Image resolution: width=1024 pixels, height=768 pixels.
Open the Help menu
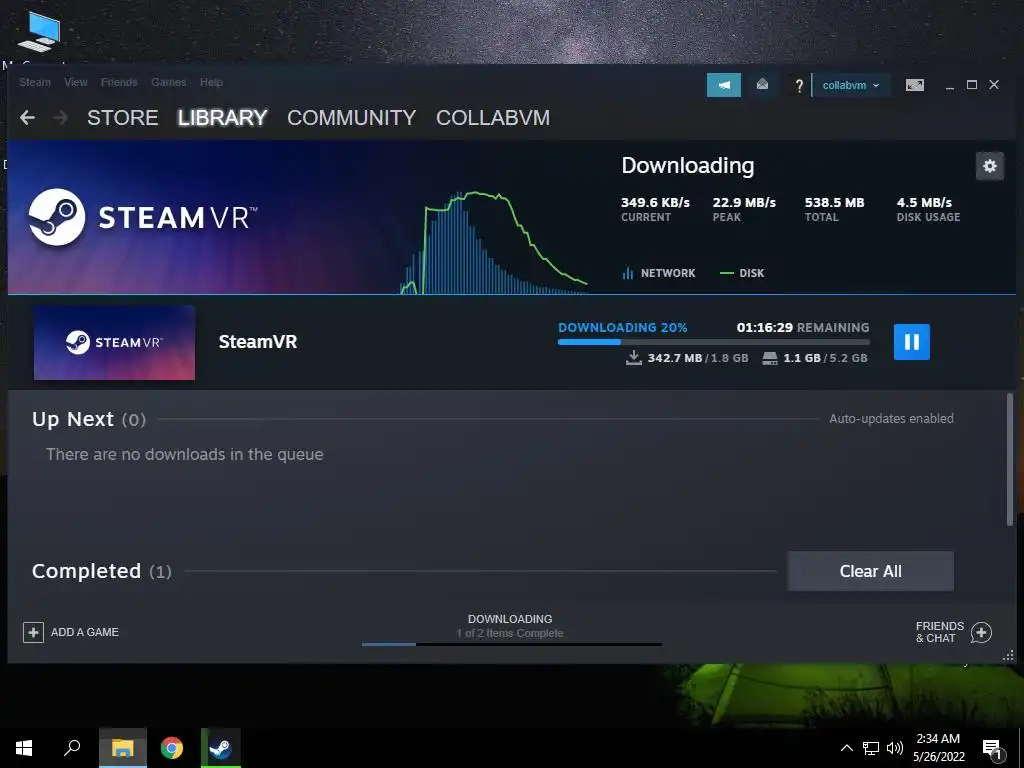tap(211, 82)
